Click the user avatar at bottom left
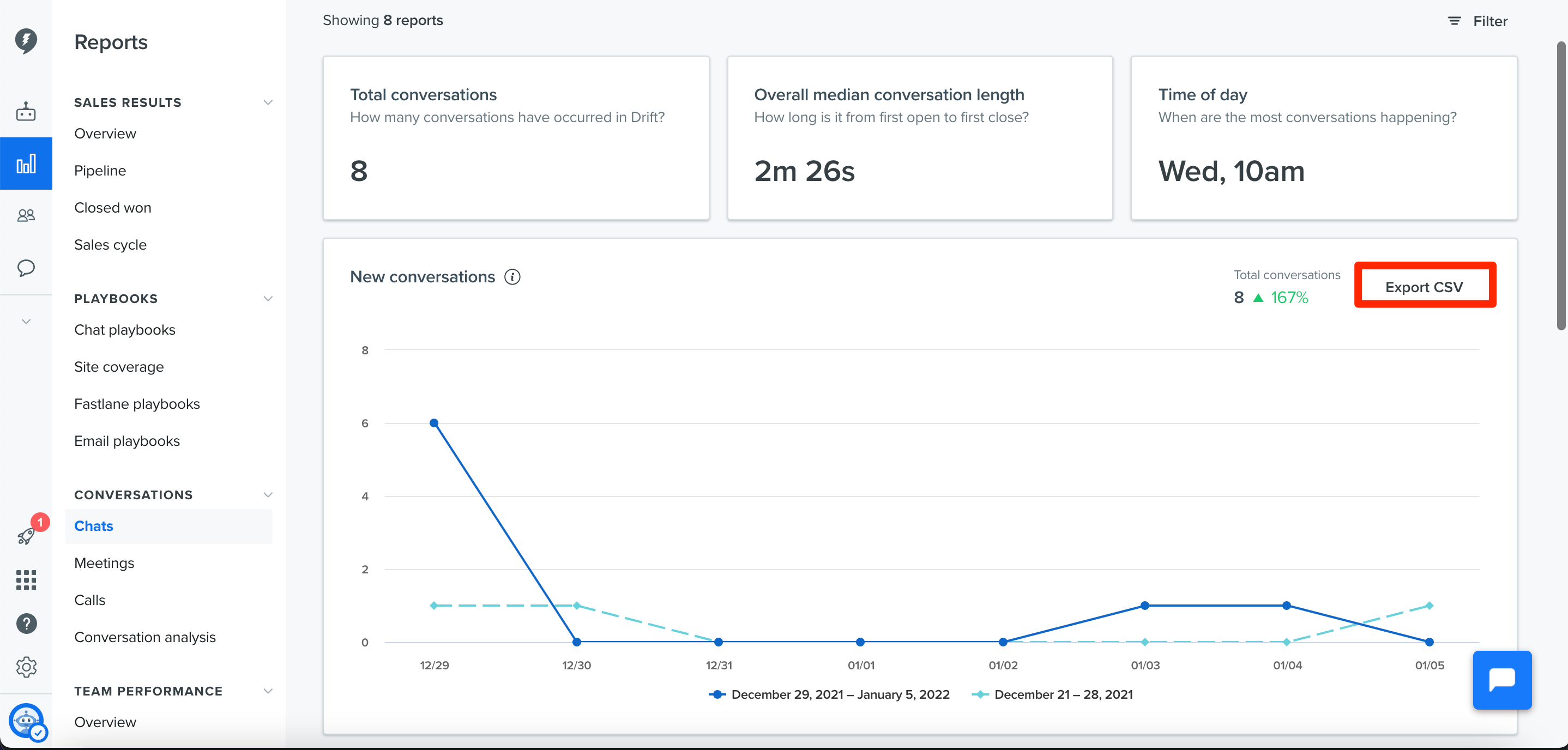The image size is (1568, 750). (x=26, y=722)
